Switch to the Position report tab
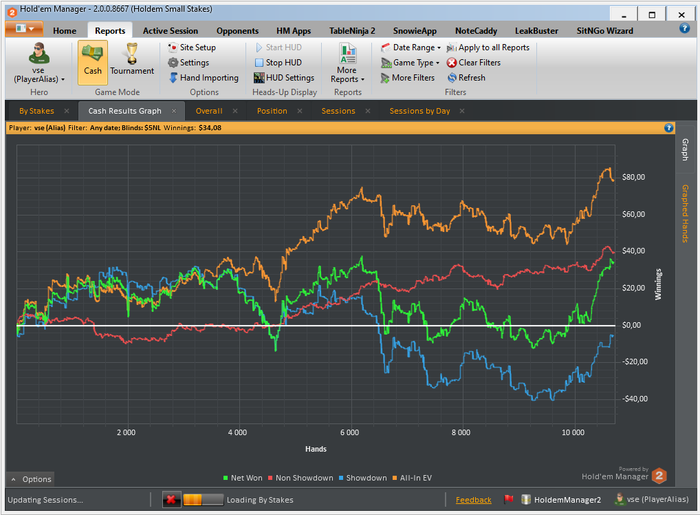The width and height of the screenshot is (700, 515). 272,111
